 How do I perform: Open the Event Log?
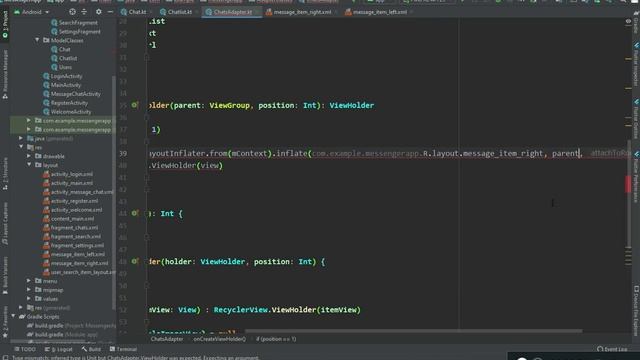[612, 349]
